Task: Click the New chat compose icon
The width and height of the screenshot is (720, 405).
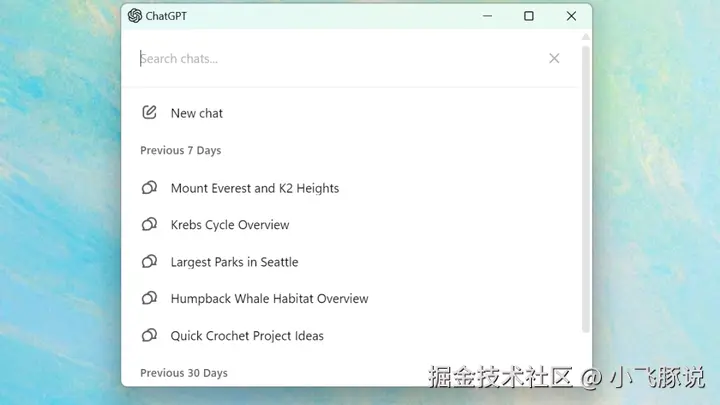Action: tap(149, 112)
